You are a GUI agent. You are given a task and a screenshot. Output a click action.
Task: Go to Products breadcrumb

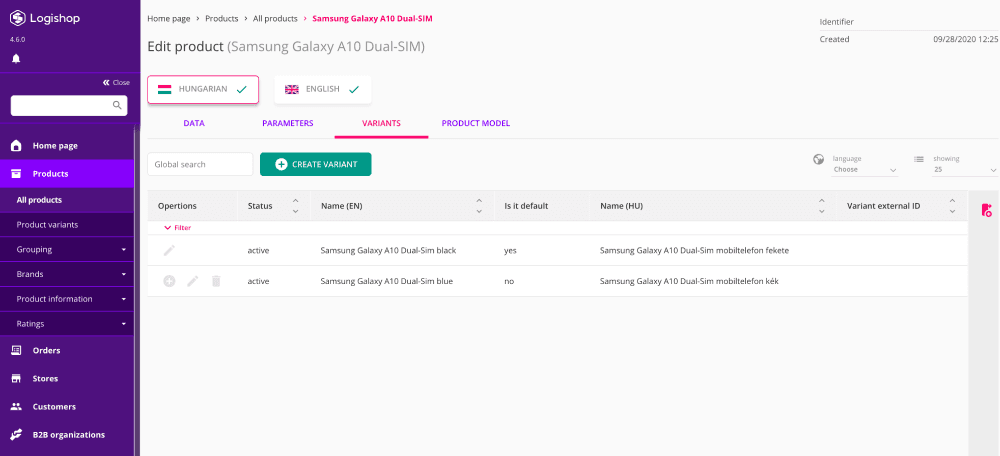click(x=222, y=18)
